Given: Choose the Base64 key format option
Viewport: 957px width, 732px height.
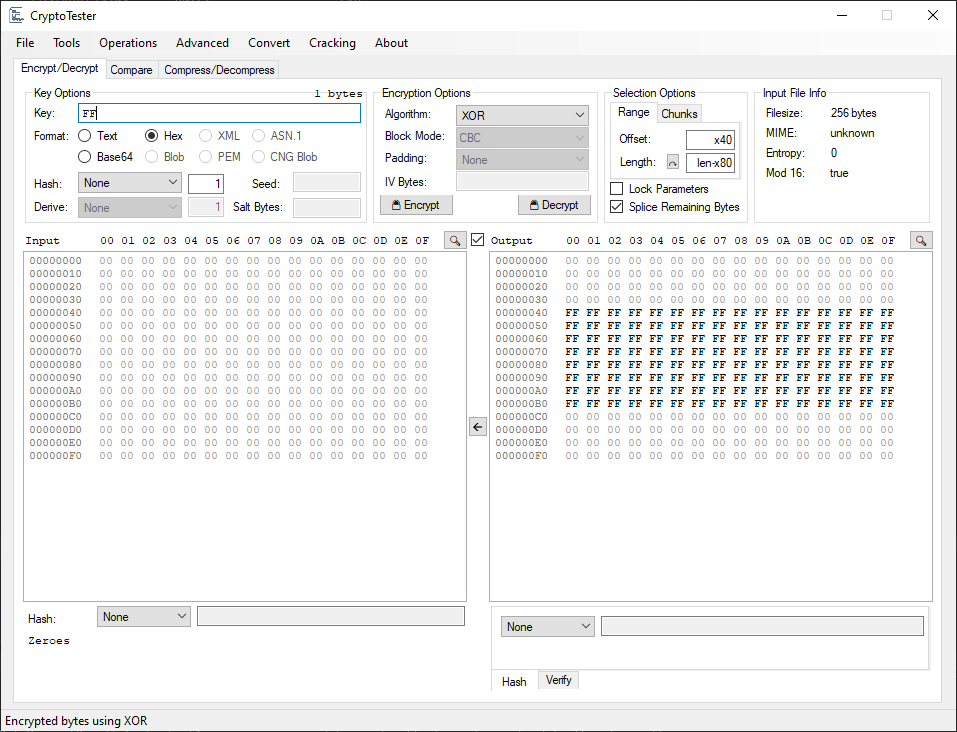Looking at the screenshot, I should 85,157.
